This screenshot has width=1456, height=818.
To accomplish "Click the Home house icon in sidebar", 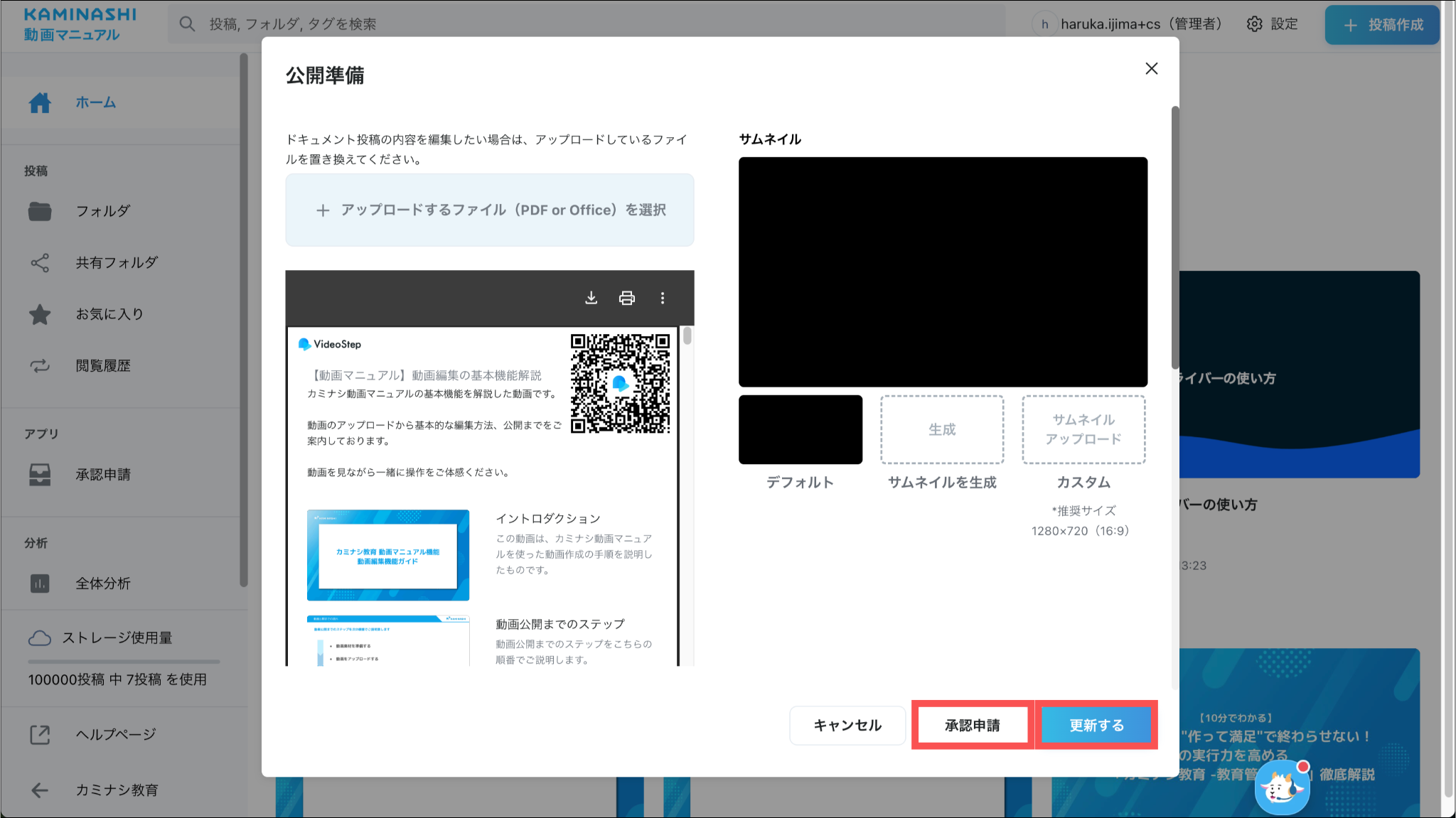I will (40, 103).
